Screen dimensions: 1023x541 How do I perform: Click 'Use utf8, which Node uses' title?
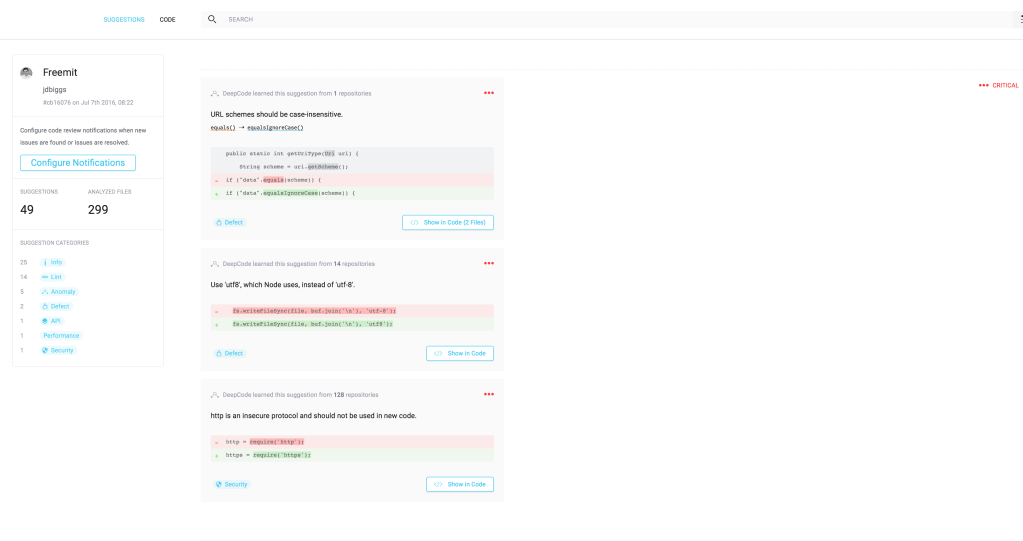pyautogui.click(x=282, y=285)
